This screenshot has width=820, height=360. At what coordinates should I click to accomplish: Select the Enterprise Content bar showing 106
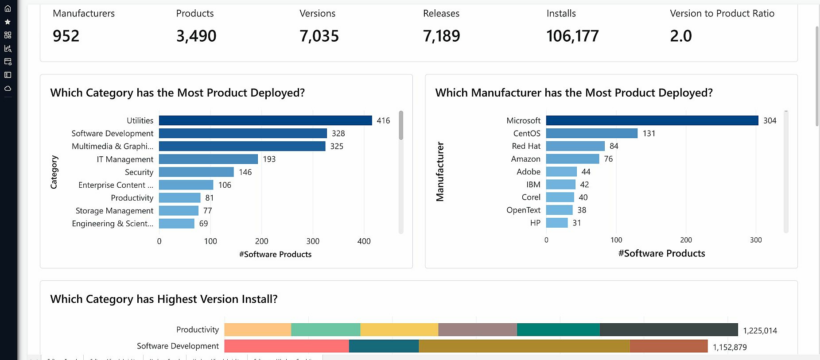[x=186, y=185]
